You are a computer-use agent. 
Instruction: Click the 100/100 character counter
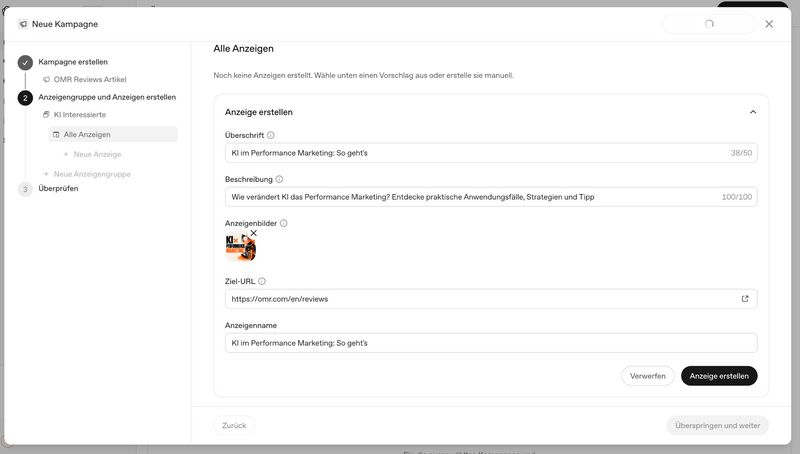point(736,197)
